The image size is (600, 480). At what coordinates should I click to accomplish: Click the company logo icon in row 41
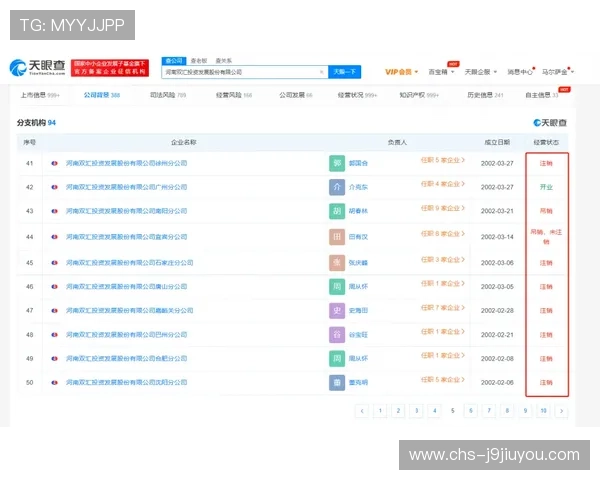pos(54,163)
